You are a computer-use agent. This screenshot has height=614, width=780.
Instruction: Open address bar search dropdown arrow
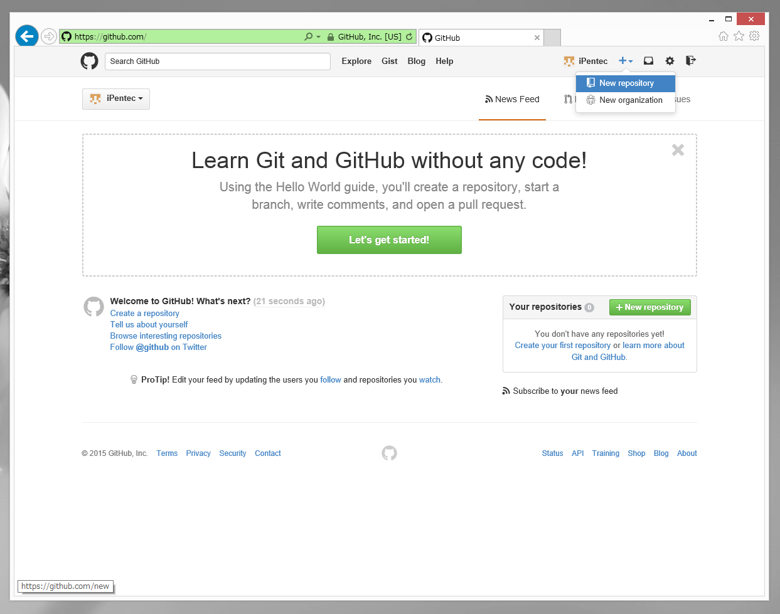tap(318, 37)
